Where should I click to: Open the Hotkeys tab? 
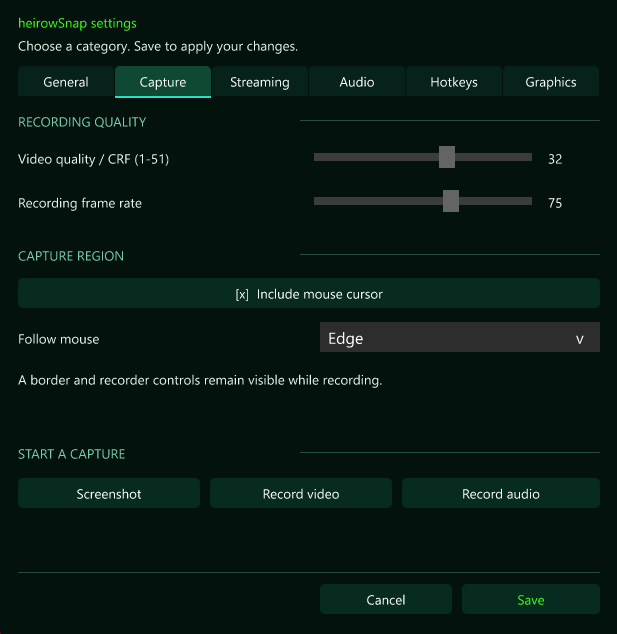point(454,82)
